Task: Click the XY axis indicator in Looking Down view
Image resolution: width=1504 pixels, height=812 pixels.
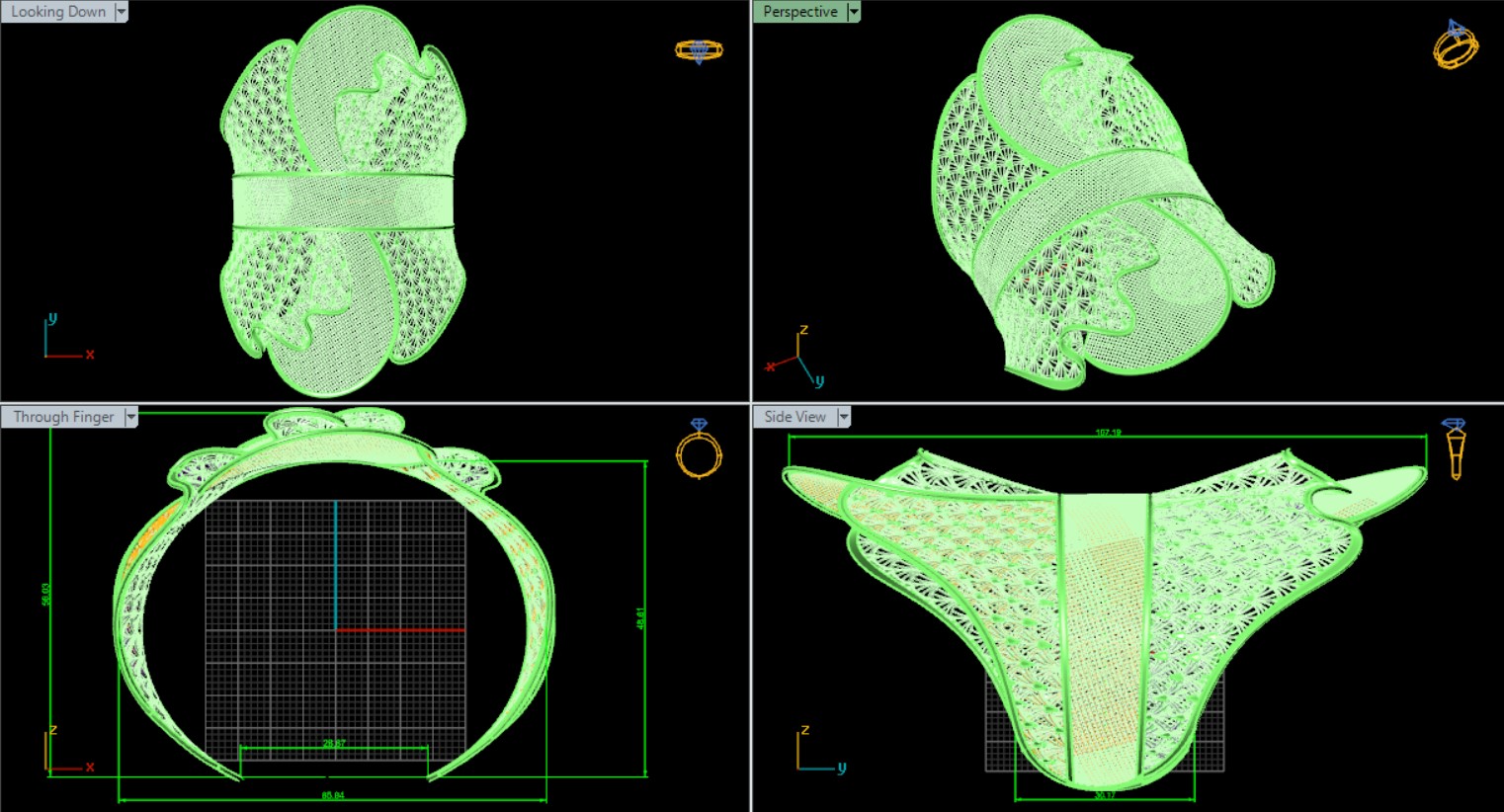Action: (x=65, y=339)
